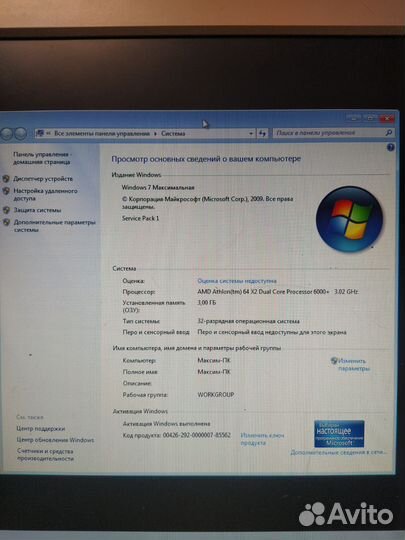The height and width of the screenshot is (540, 405).
Task: Click the shield icon beside Диспетчер устройств
Action: click(6, 179)
